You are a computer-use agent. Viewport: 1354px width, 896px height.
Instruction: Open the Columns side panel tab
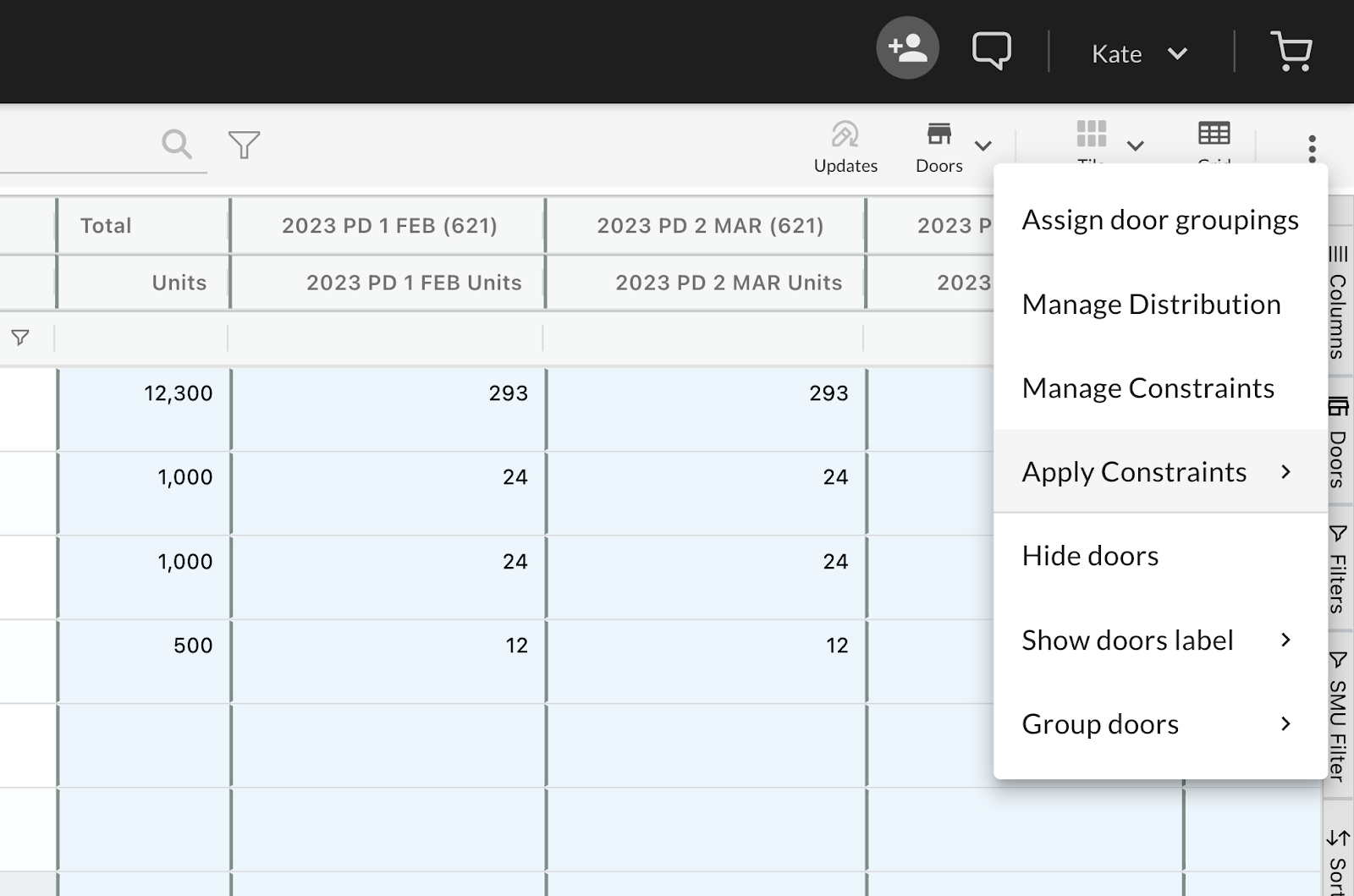(1338, 305)
